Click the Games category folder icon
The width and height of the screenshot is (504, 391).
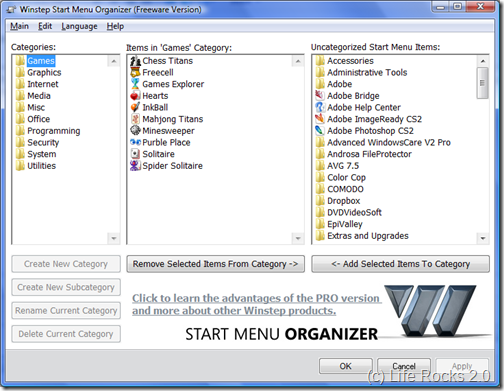click(x=20, y=61)
